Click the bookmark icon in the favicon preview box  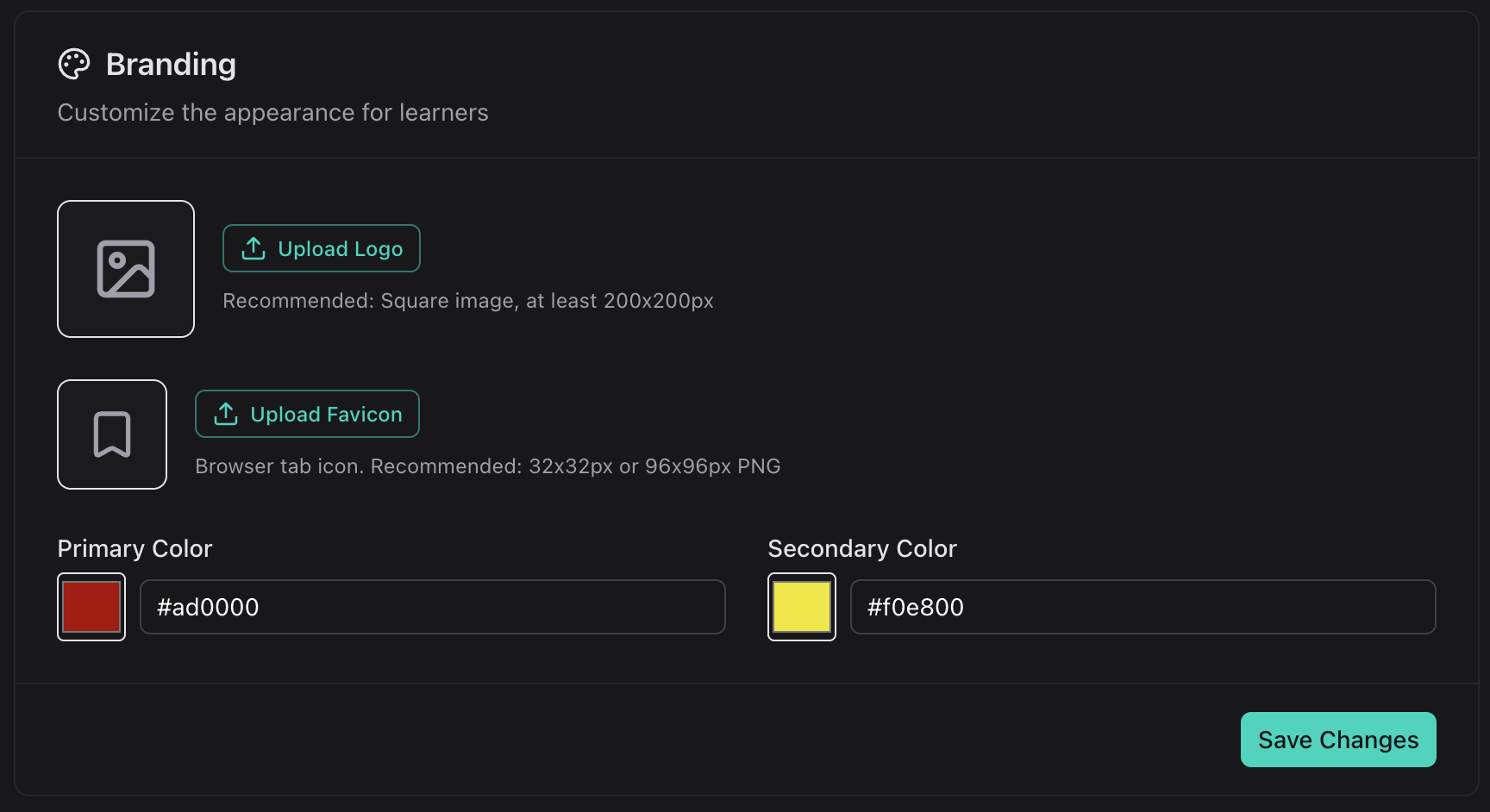[x=112, y=434]
